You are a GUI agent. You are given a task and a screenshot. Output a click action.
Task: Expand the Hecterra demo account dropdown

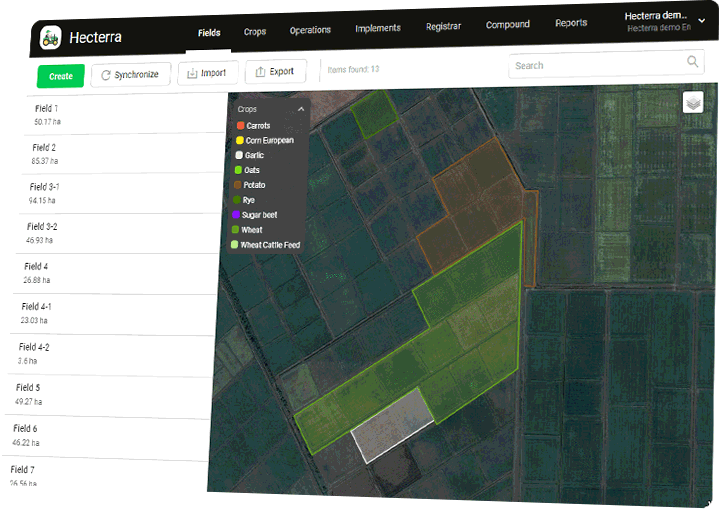click(700, 19)
